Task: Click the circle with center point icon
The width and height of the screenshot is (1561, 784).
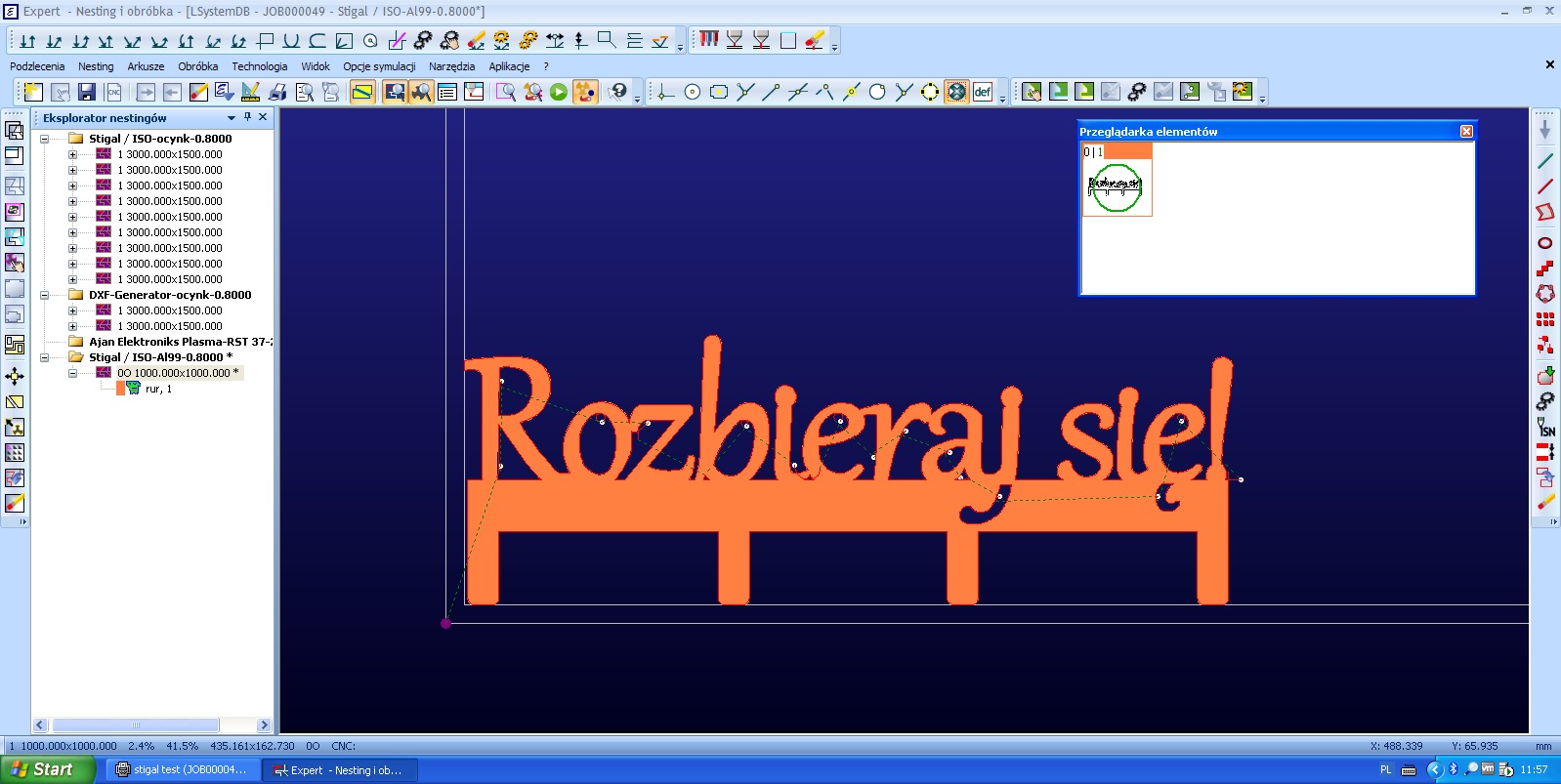Action: pos(693,92)
